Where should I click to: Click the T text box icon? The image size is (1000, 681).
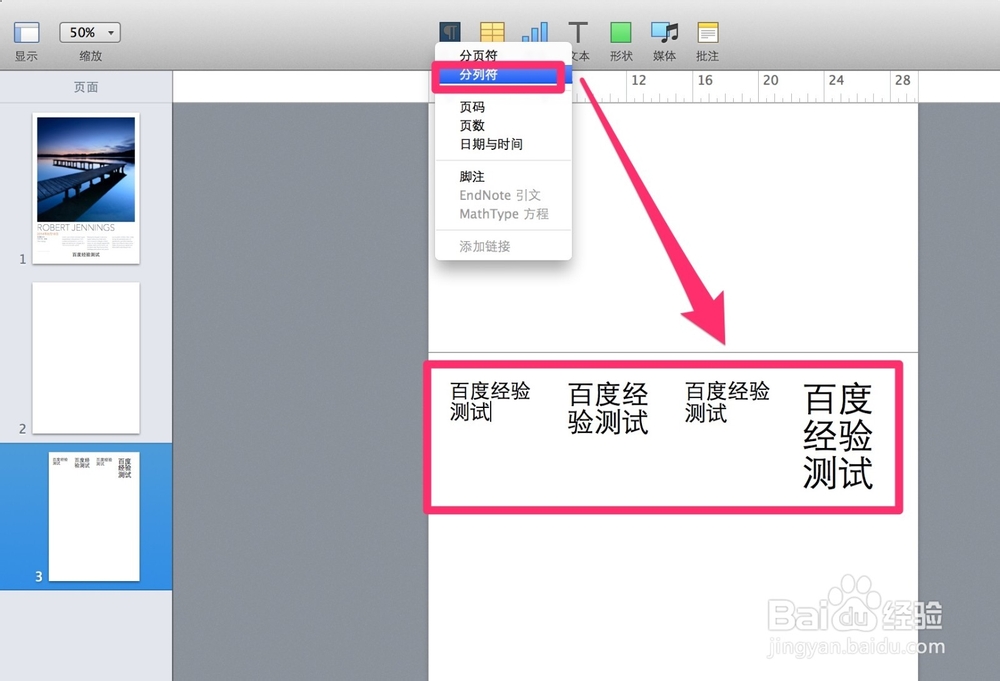click(578, 33)
